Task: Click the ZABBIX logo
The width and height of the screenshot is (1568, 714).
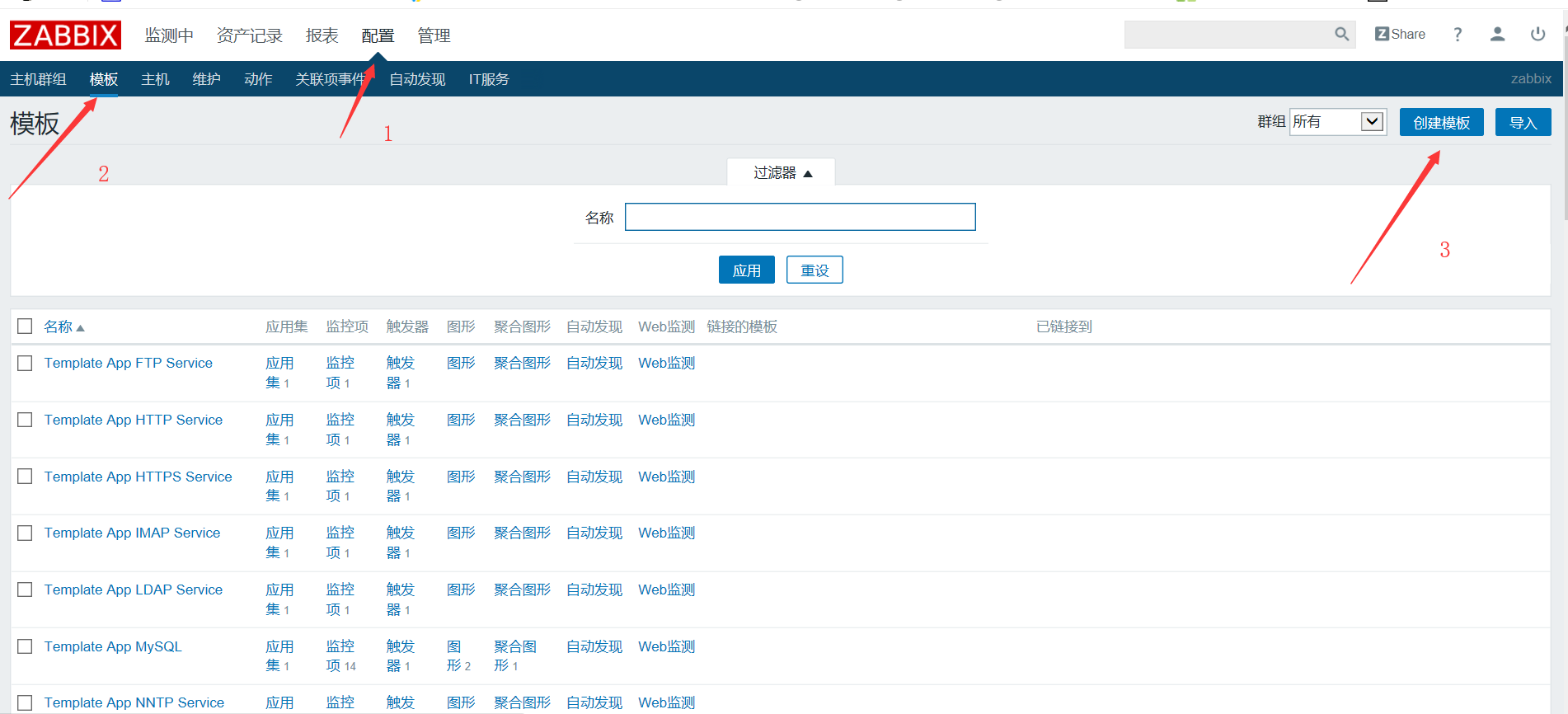Action: pos(65,35)
